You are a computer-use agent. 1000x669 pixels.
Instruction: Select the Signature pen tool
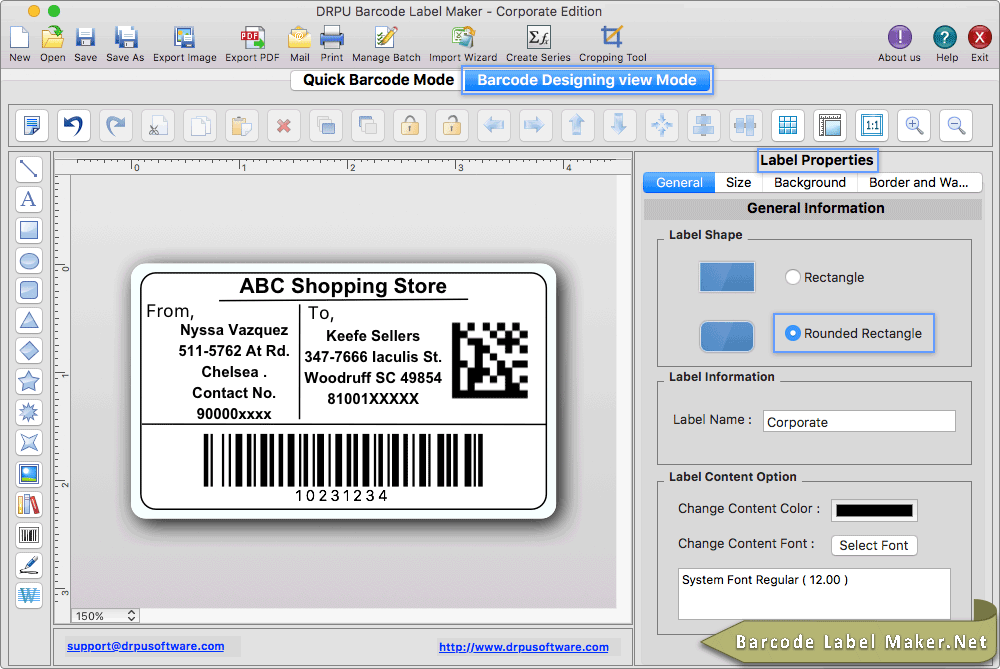[x=29, y=565]
